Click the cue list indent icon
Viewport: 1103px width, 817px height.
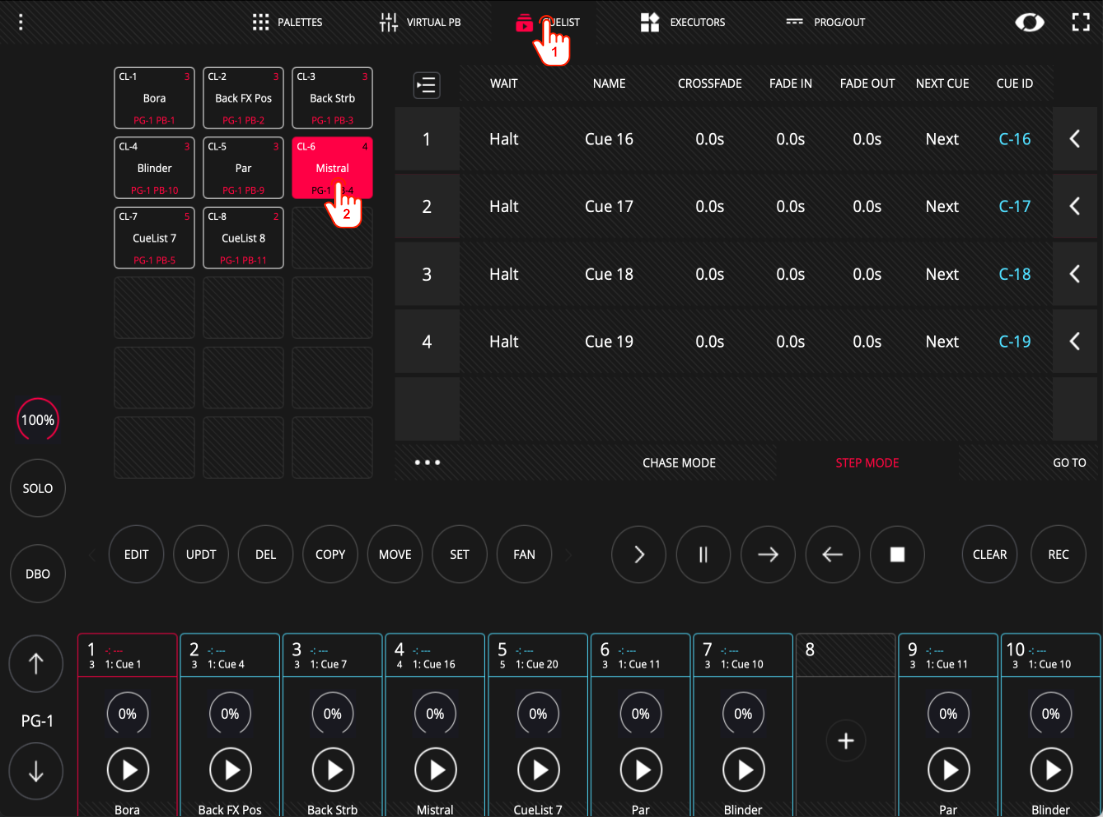pos(426,85)
